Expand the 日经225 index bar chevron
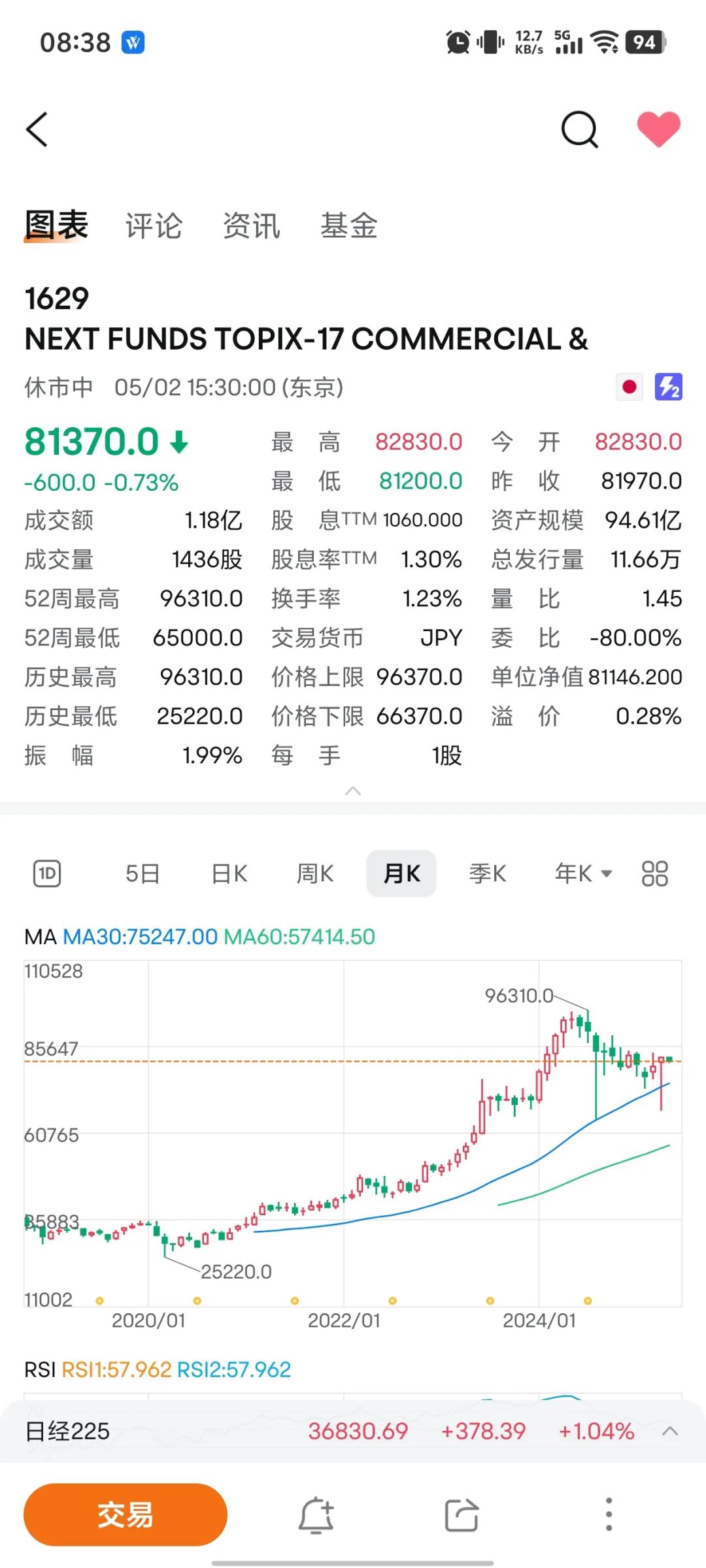 (x=669, y=1431)
